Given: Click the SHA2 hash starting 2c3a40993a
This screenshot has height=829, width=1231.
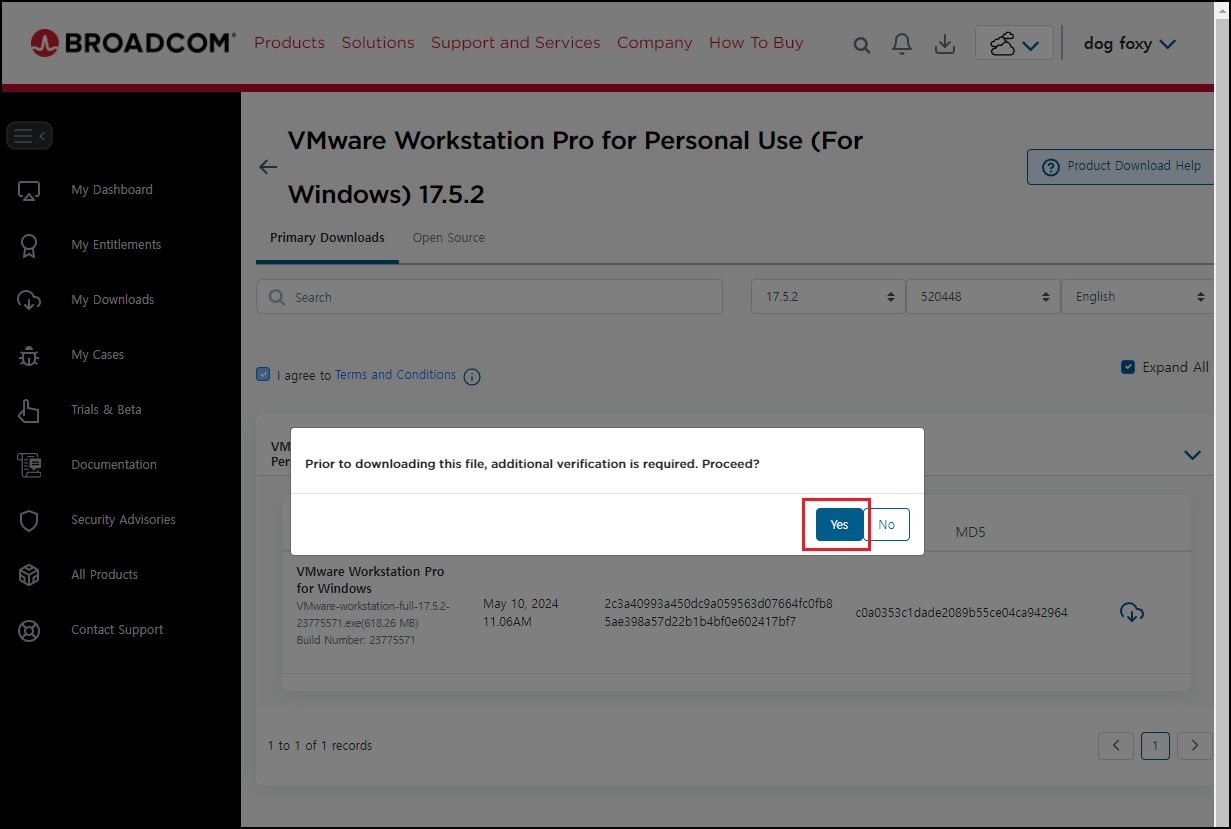Looking at the screenshot, I should pos(718,613).
